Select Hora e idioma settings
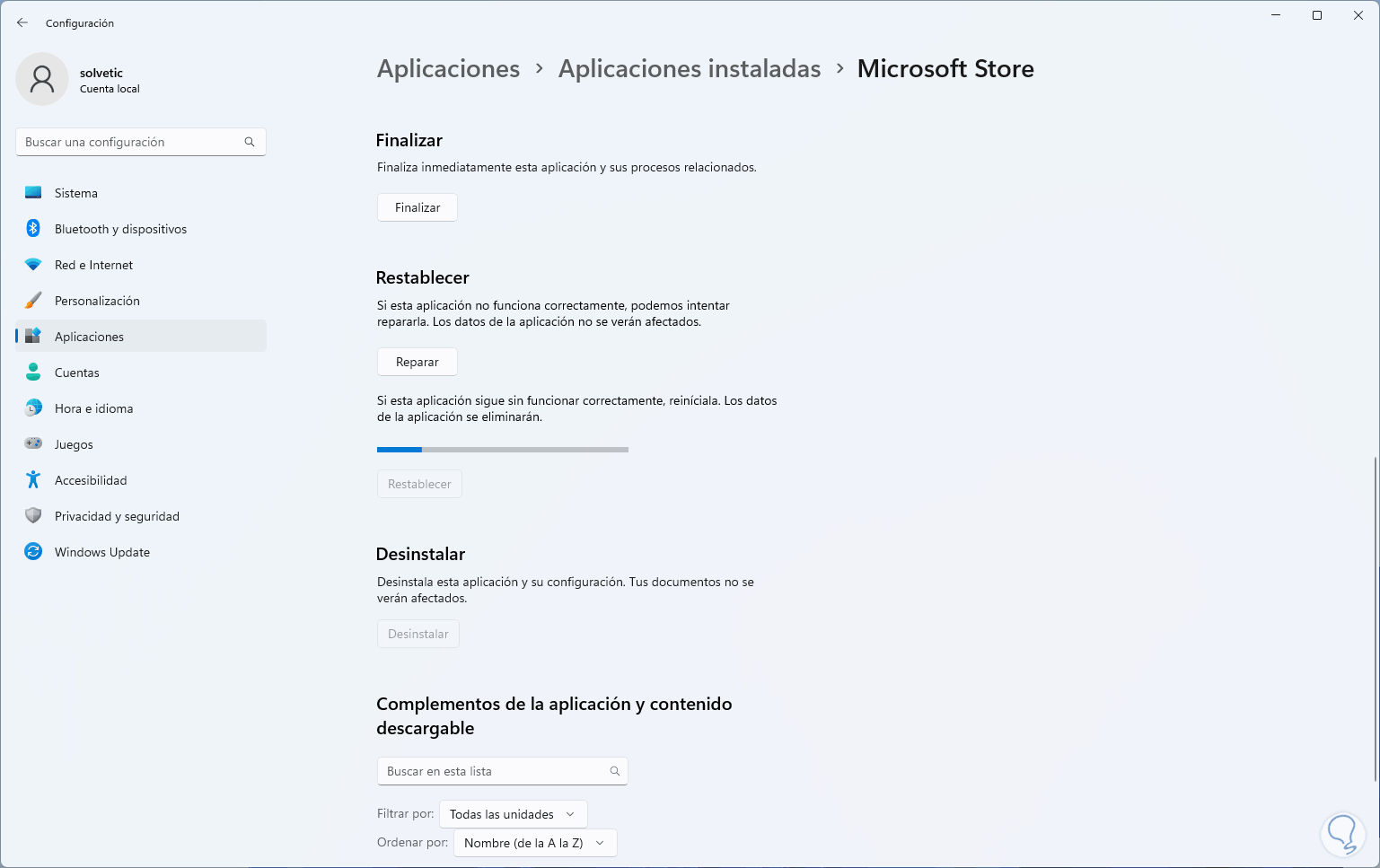 95,408
